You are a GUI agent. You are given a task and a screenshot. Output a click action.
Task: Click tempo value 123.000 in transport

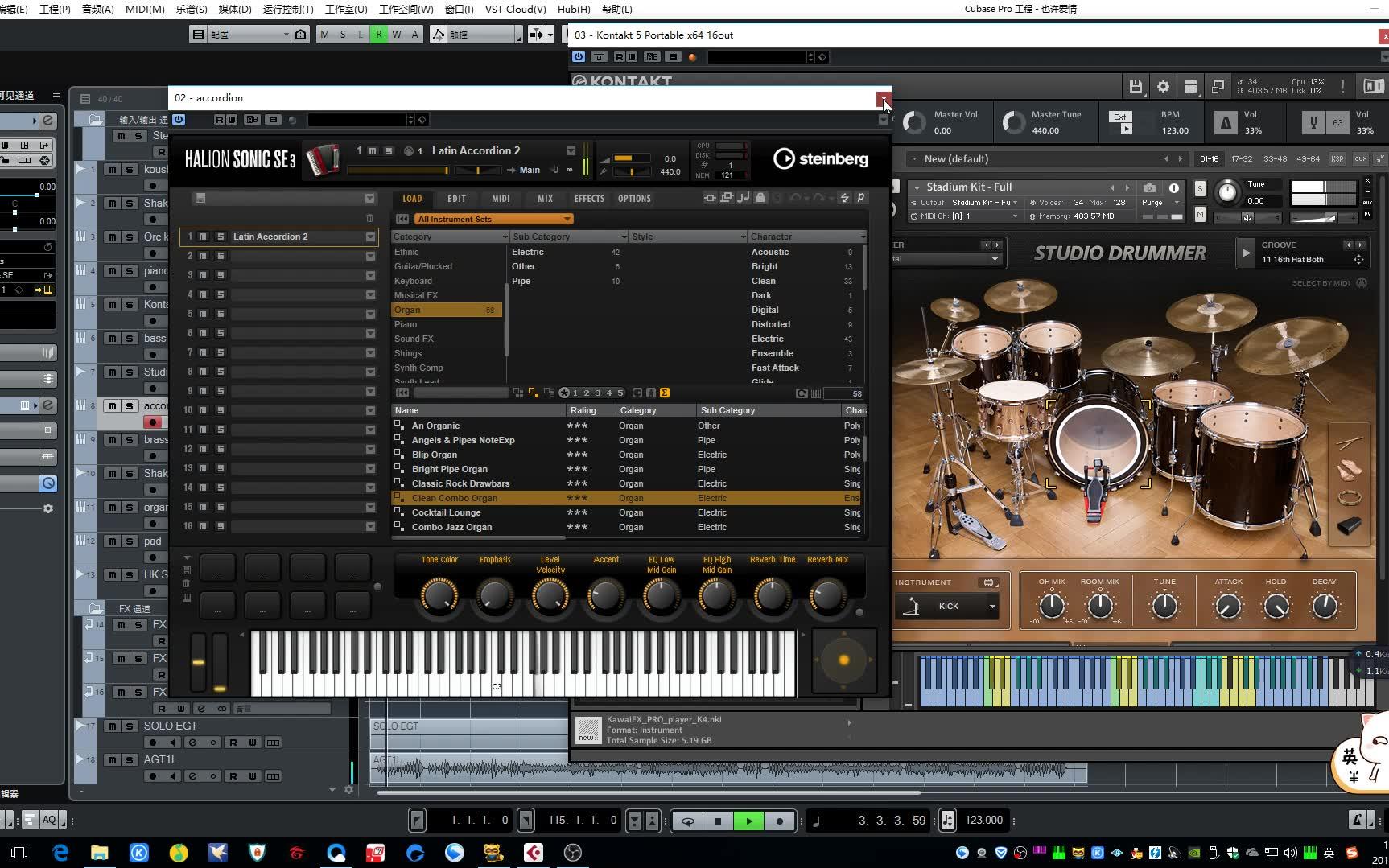983,820
